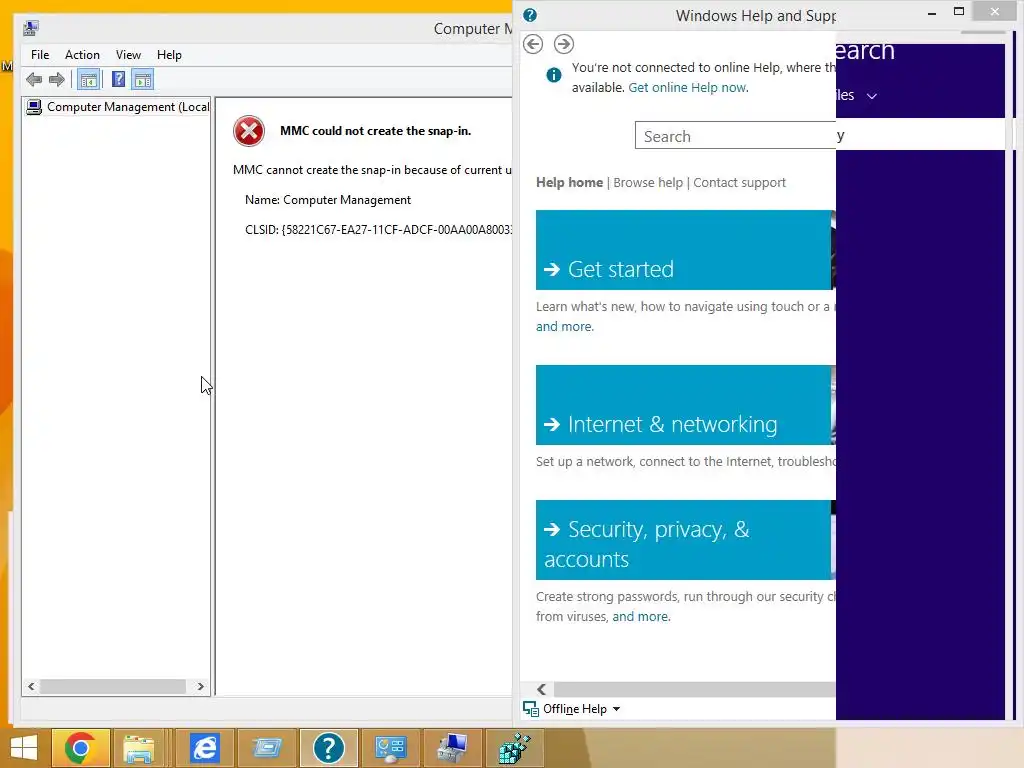Click the Back arrow in Computer Management toolbar
1024x768 pixels.
[x=34, y=80]
